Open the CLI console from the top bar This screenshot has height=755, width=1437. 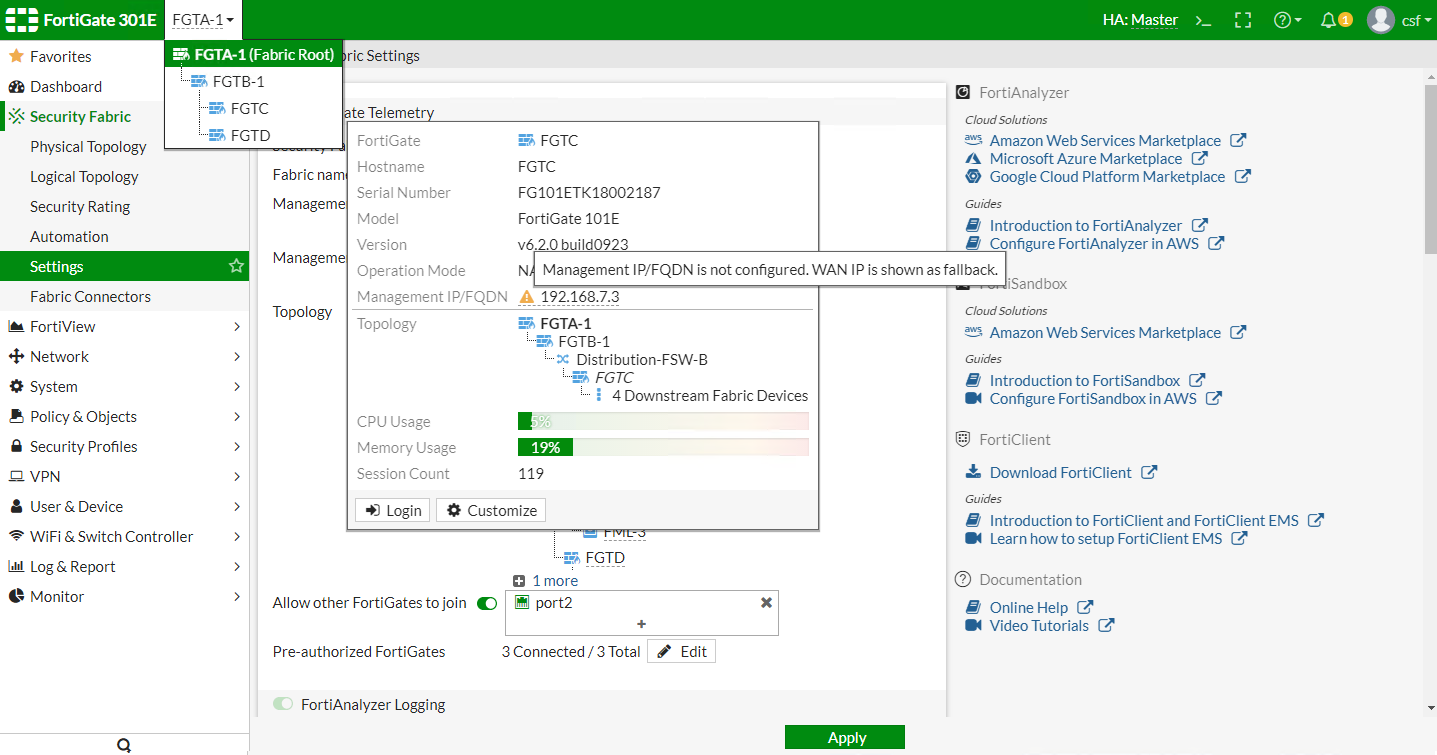[1203, 19]
